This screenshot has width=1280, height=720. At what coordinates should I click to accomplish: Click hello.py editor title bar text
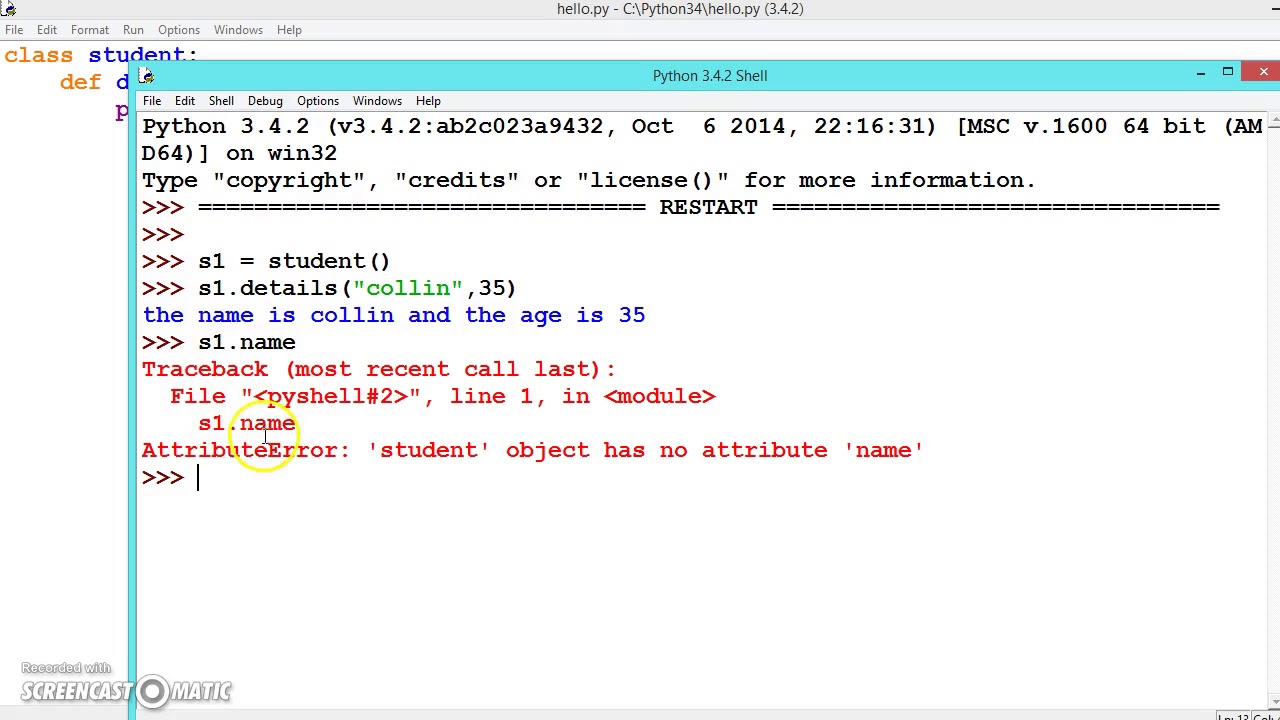680,9
